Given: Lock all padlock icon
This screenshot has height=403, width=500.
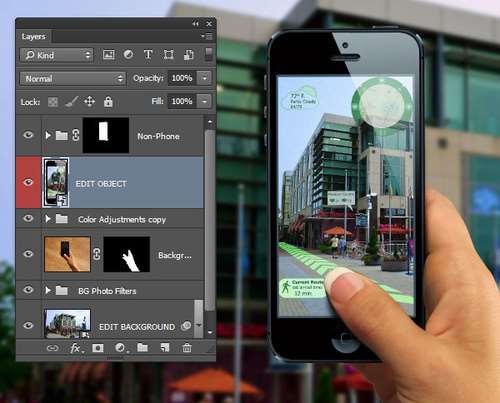Looking at the screenshot, I should (x=108, y=101).
